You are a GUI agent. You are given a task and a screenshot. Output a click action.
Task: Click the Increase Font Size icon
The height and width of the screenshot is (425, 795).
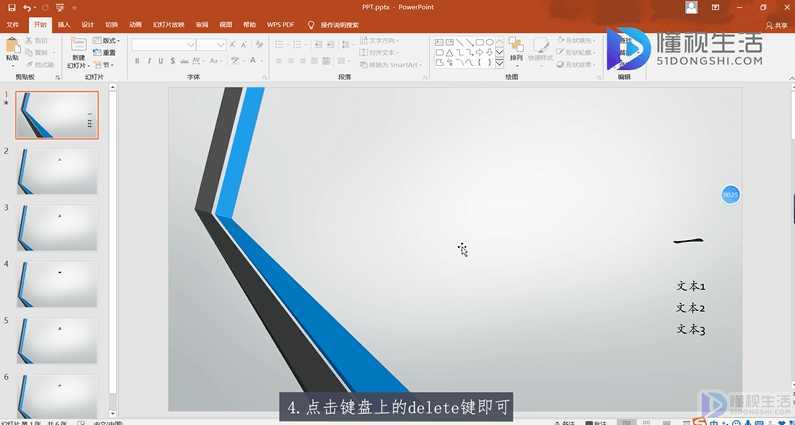233,45
